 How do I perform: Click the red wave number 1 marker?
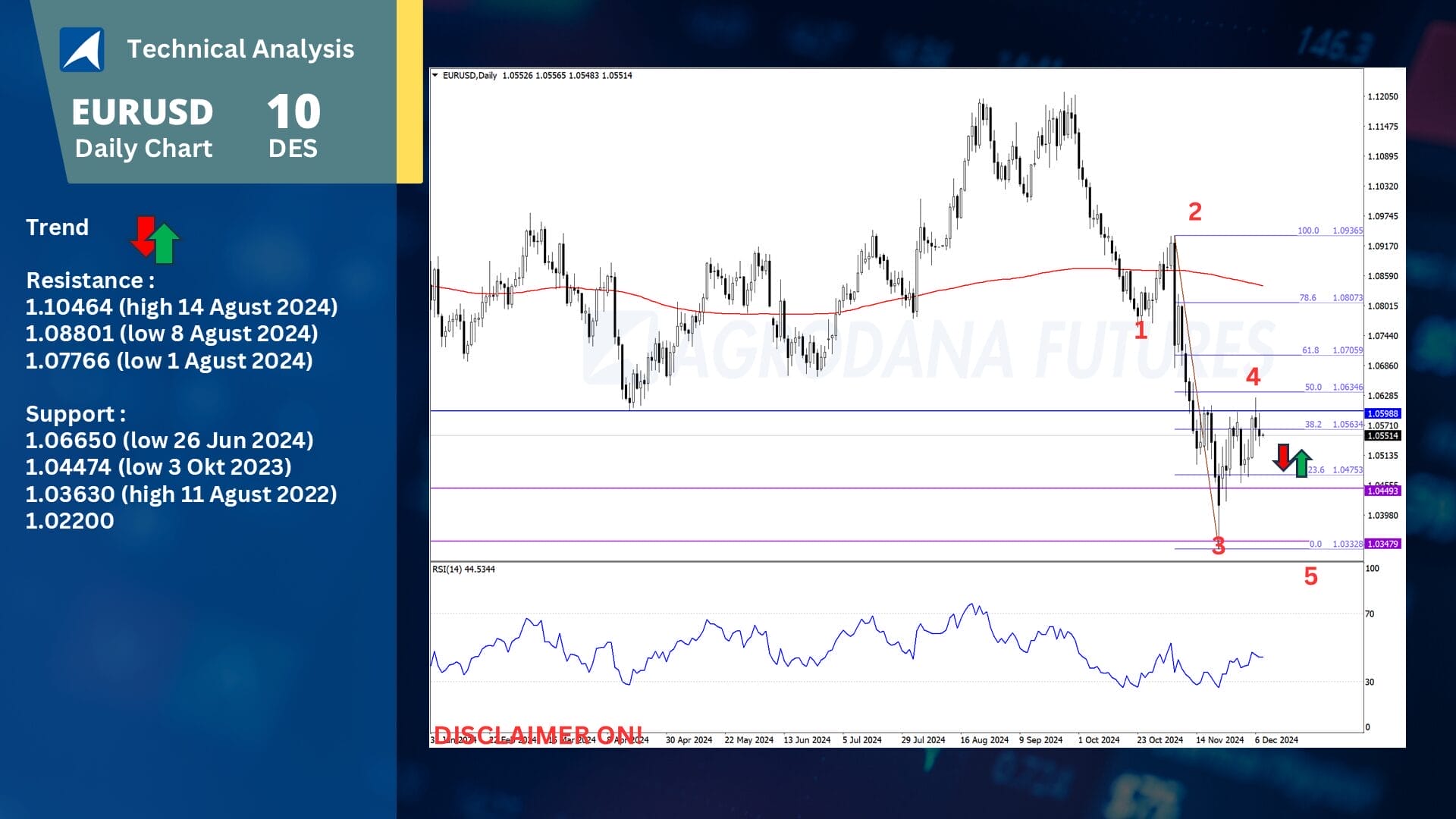click(x=1140, y=330)
